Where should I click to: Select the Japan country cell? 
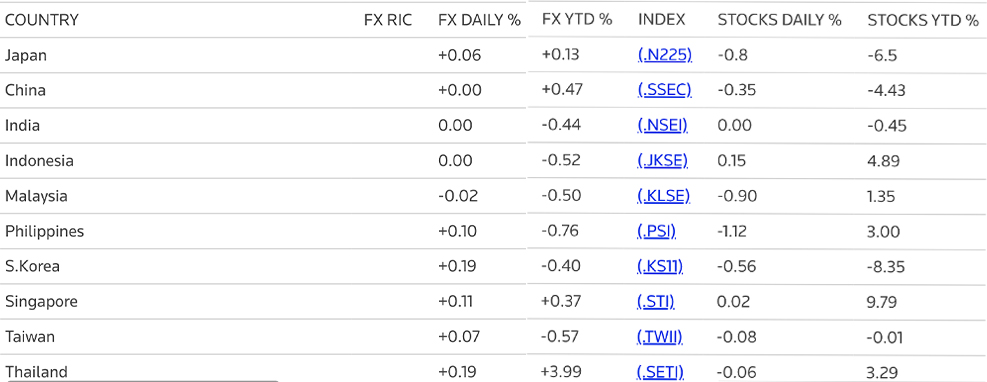(26, 55)
